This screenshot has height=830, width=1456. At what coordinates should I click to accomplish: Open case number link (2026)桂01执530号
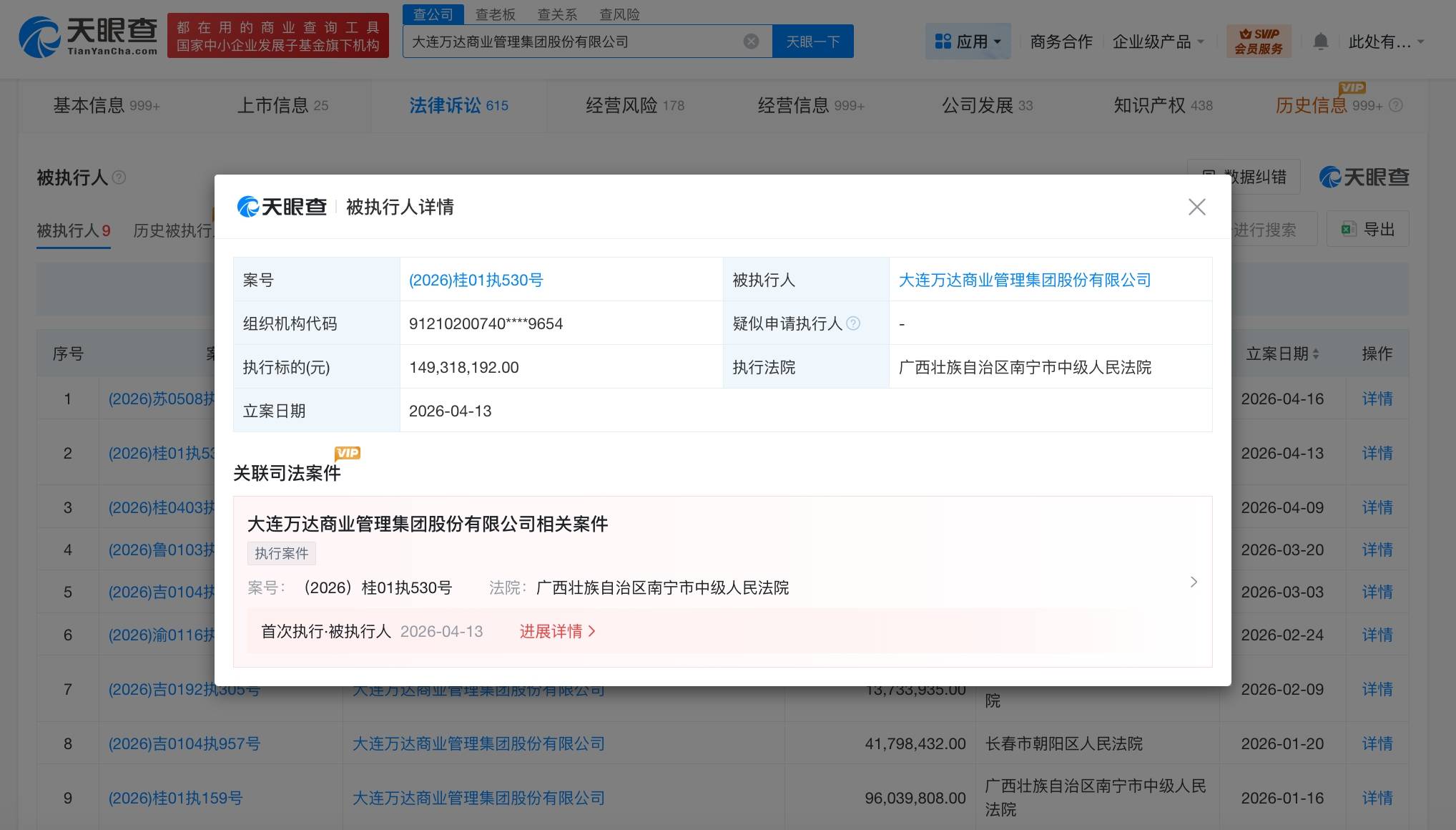point(476,280)
